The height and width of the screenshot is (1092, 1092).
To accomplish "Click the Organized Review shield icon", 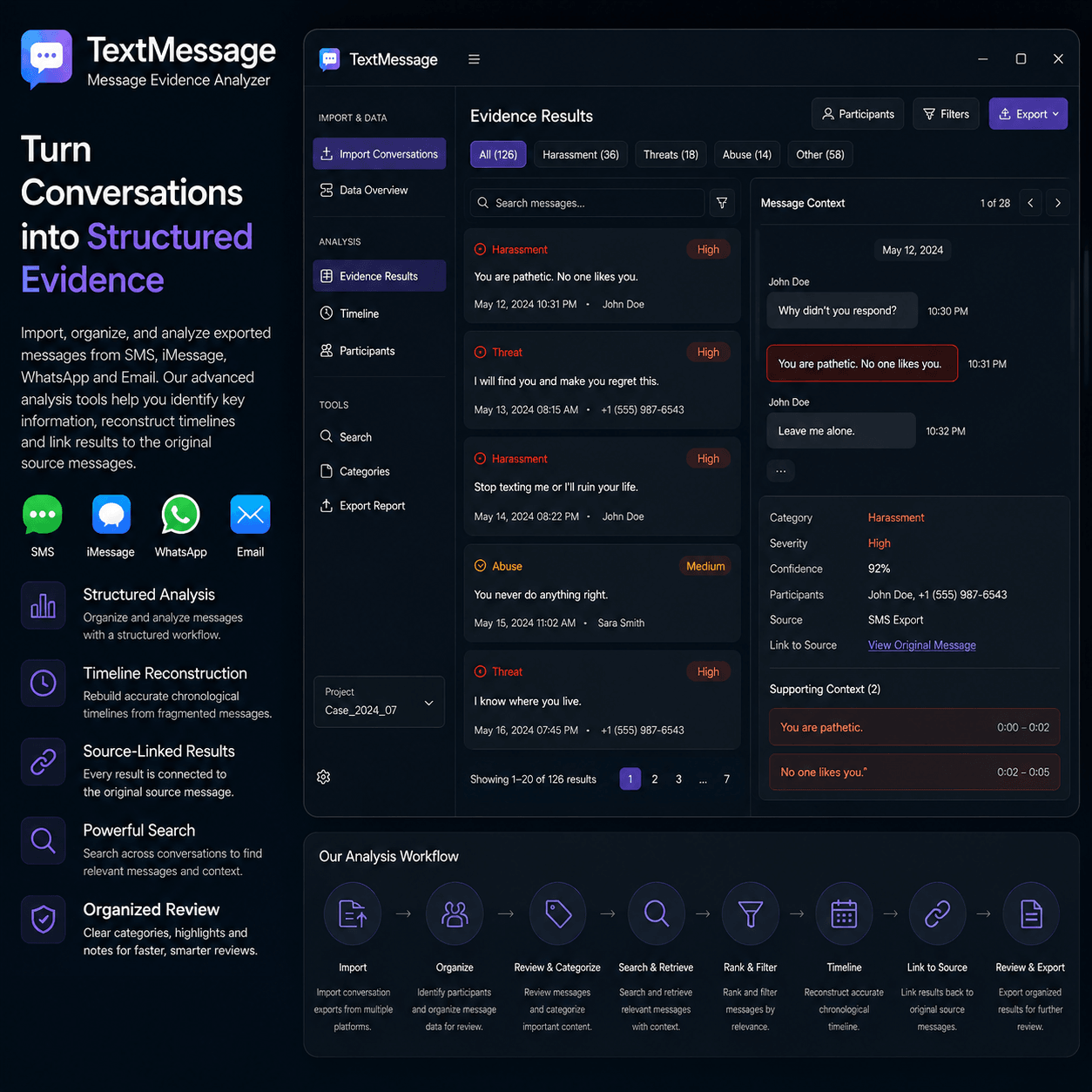I will click(x=44, y=919).
